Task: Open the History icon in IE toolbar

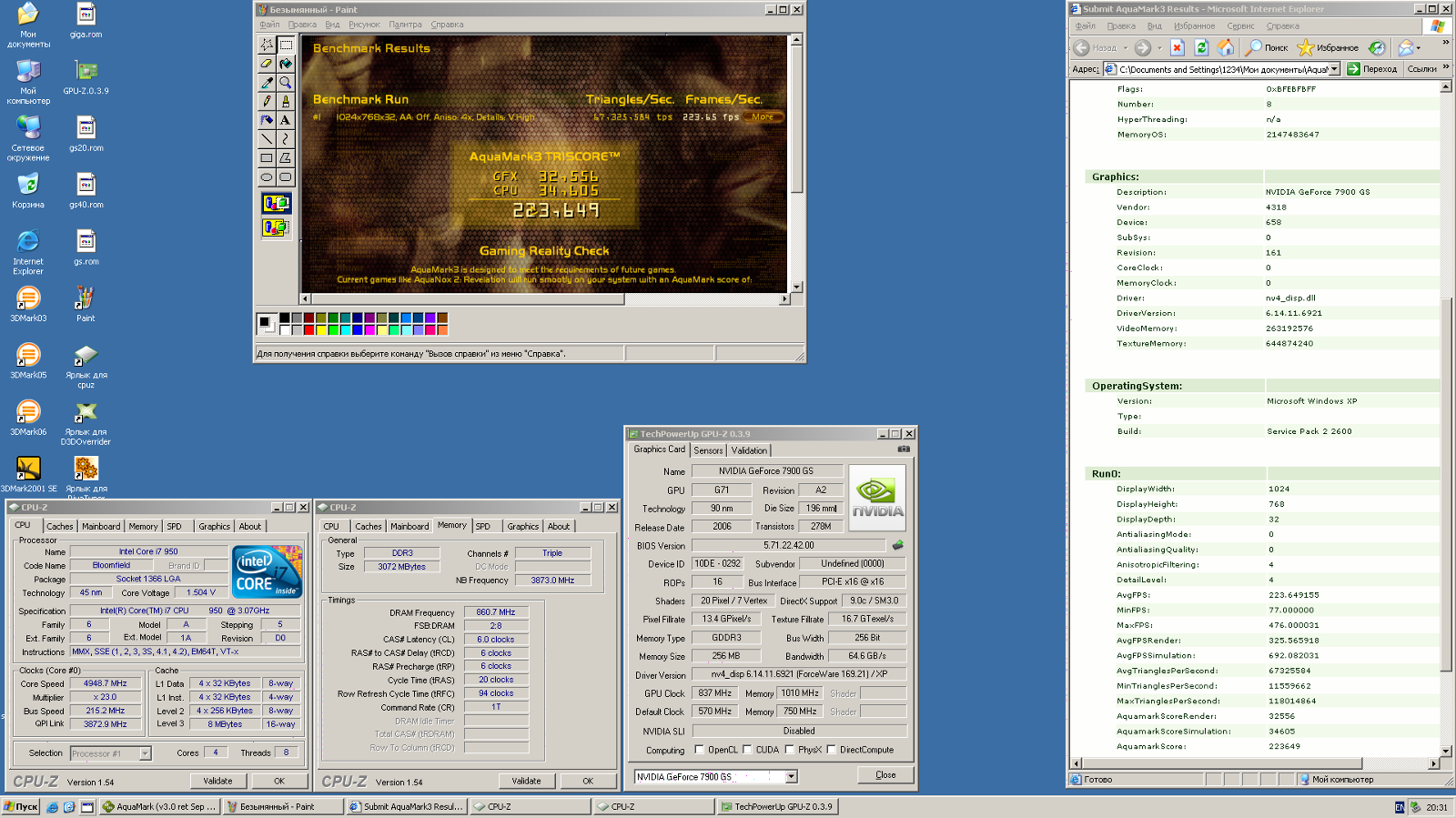Action: pos(1377,47)
